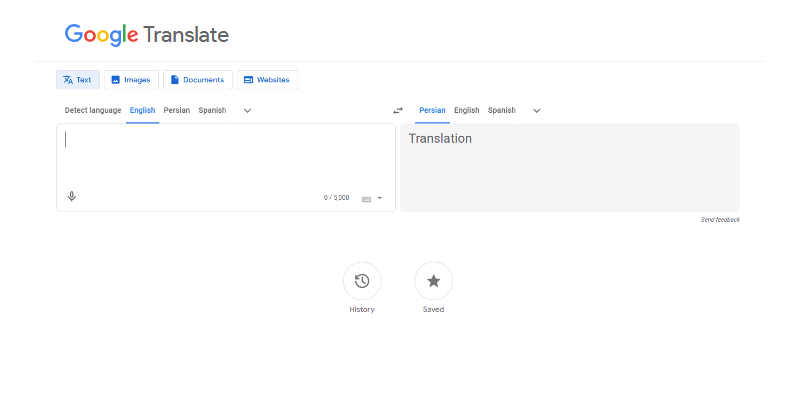This screenshot has height=400, width=800.
Task: Expand the source languages dropdown chevron
Action: pos(248,111)
